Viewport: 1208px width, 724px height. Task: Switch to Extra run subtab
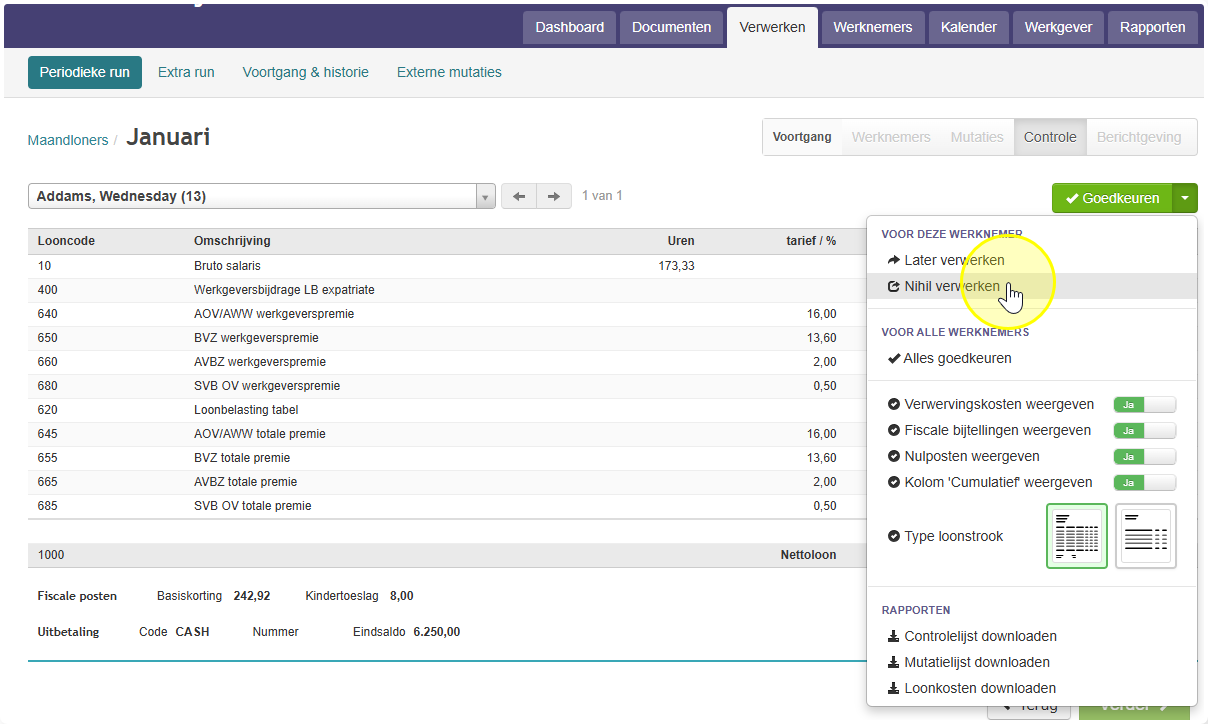[x=186, y=73]
